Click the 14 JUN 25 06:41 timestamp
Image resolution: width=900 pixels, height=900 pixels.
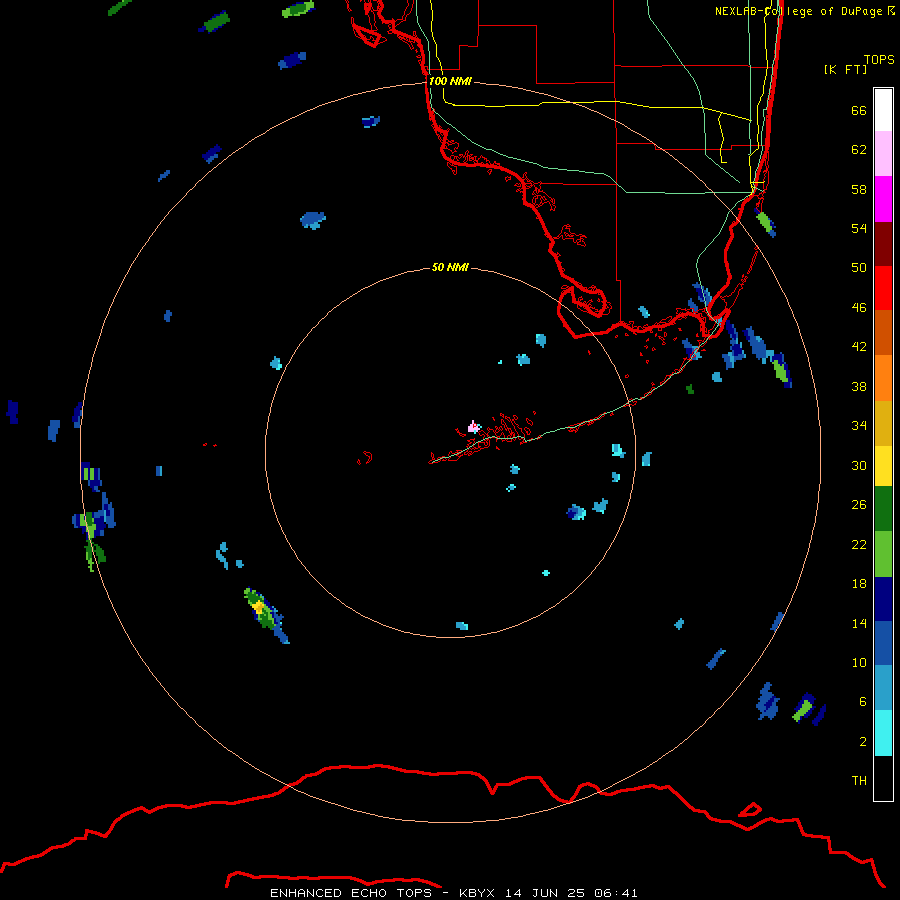coord(571,893)
